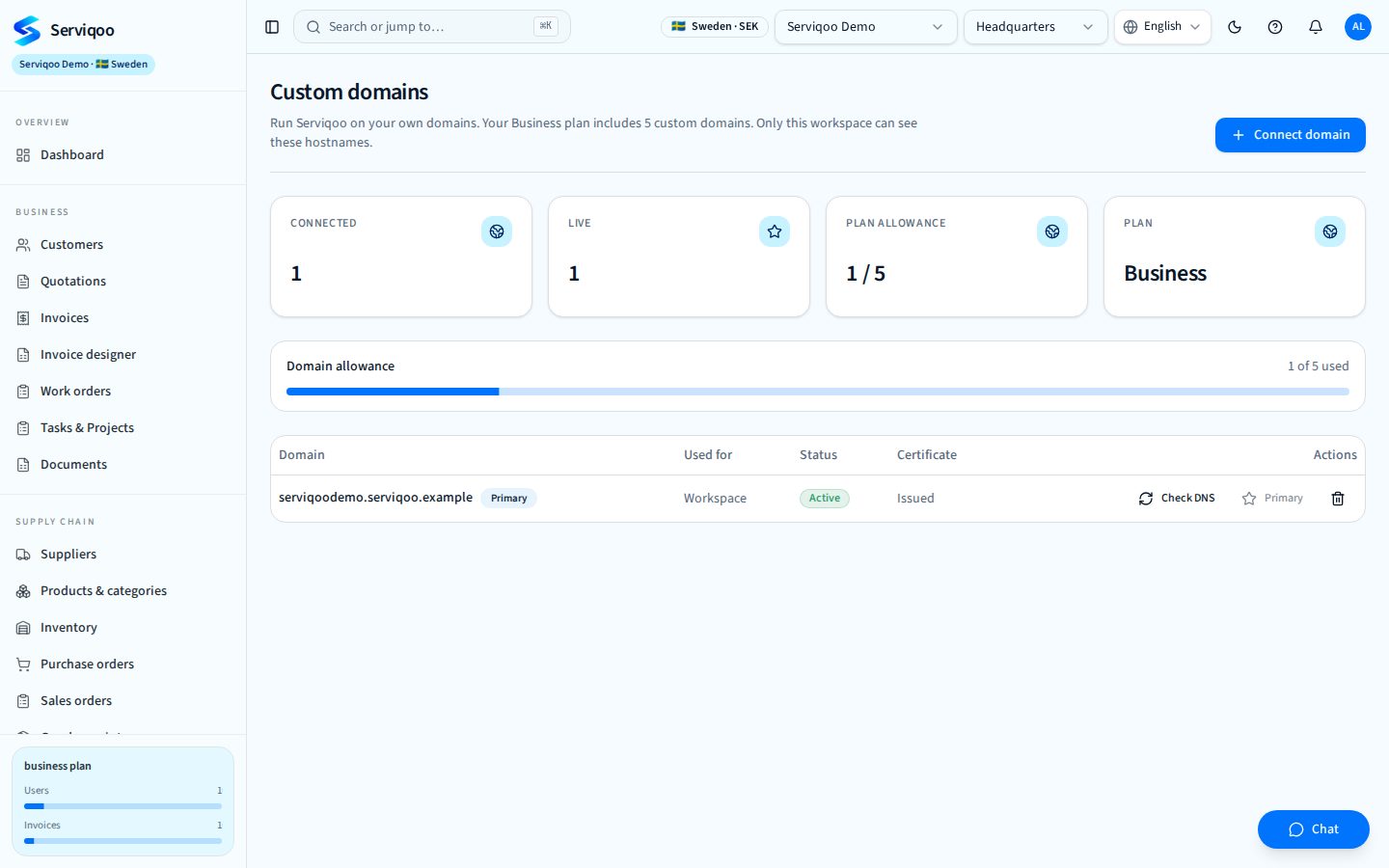
Task: Click the Plan card icon
Action: 1330,231
